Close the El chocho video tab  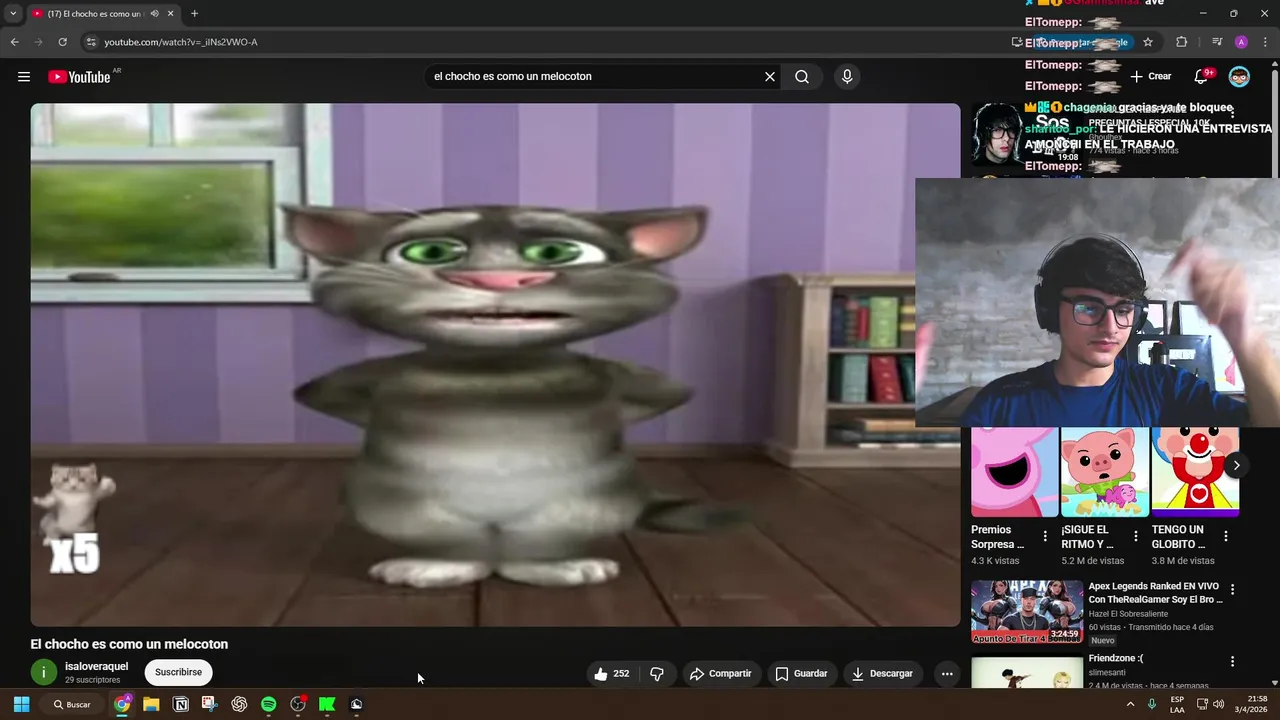pos(171,14)
